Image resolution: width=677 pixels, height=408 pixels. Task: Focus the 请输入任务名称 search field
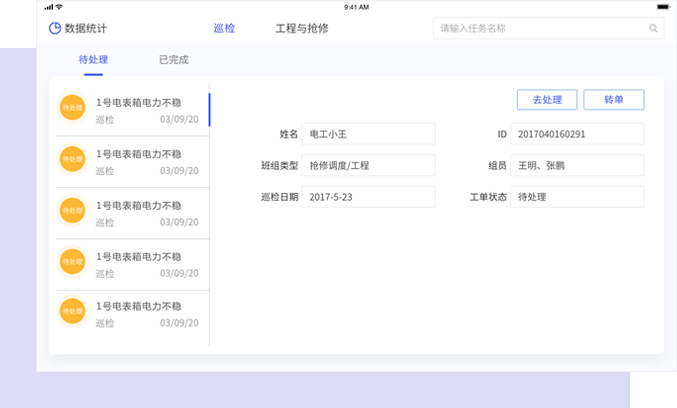click(540, 28)
